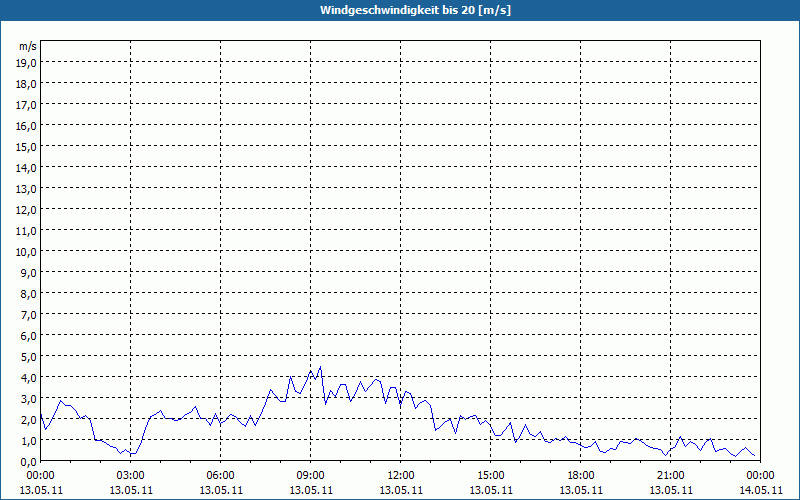Click the '13.05.11' date under 03:00
800x500 pixels.
pos(131,490)
